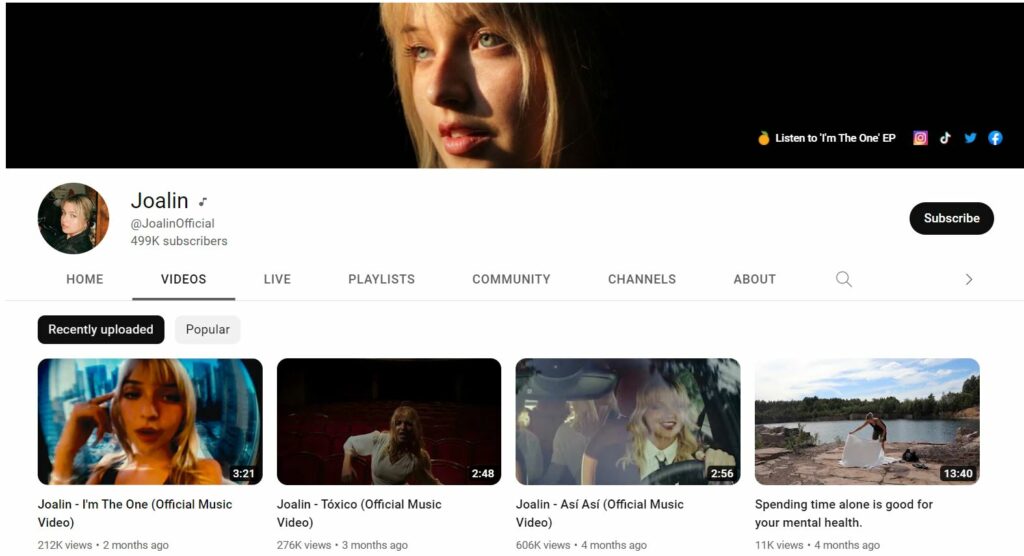Go to the COMMUNITY tab
This screenshot has height=556, width=1024.
tap(511, 279)
